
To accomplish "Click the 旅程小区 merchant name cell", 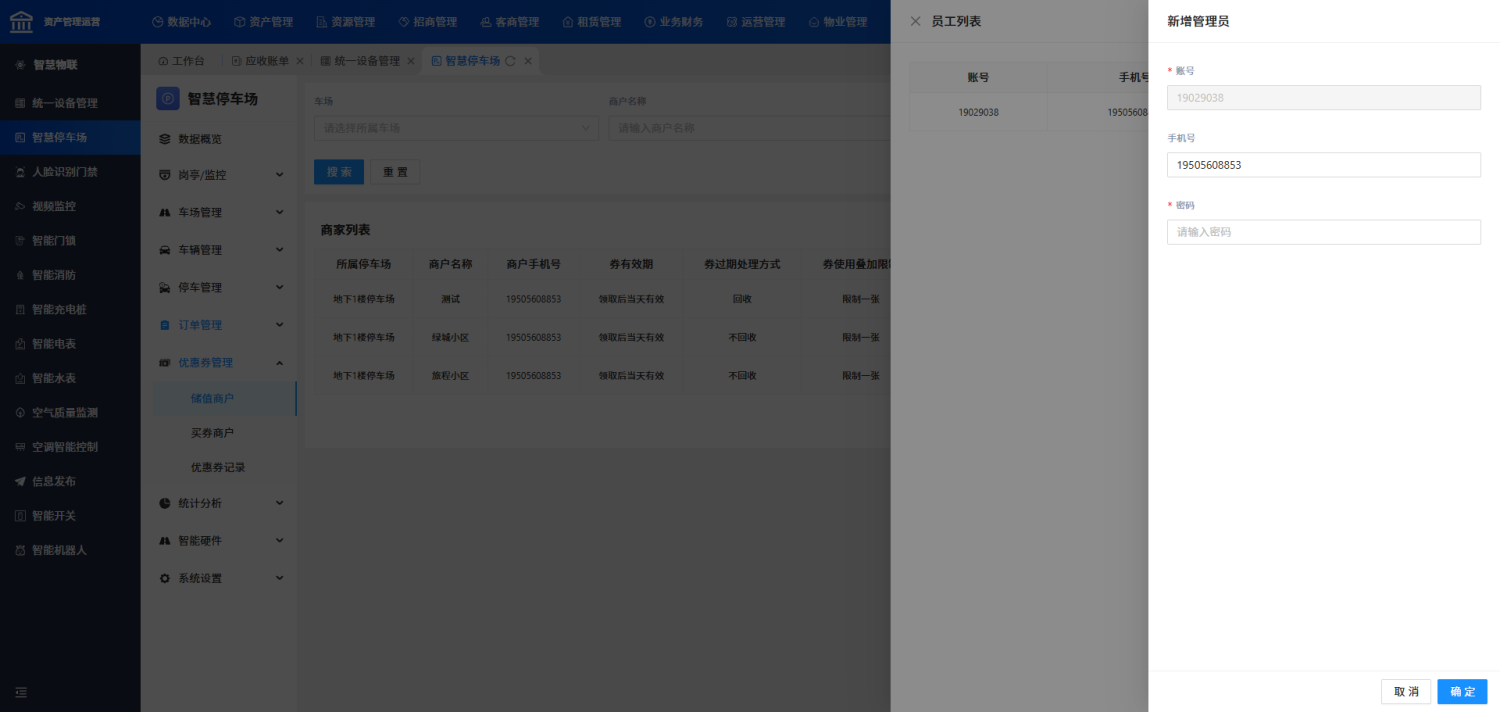I will coord(451,376).
